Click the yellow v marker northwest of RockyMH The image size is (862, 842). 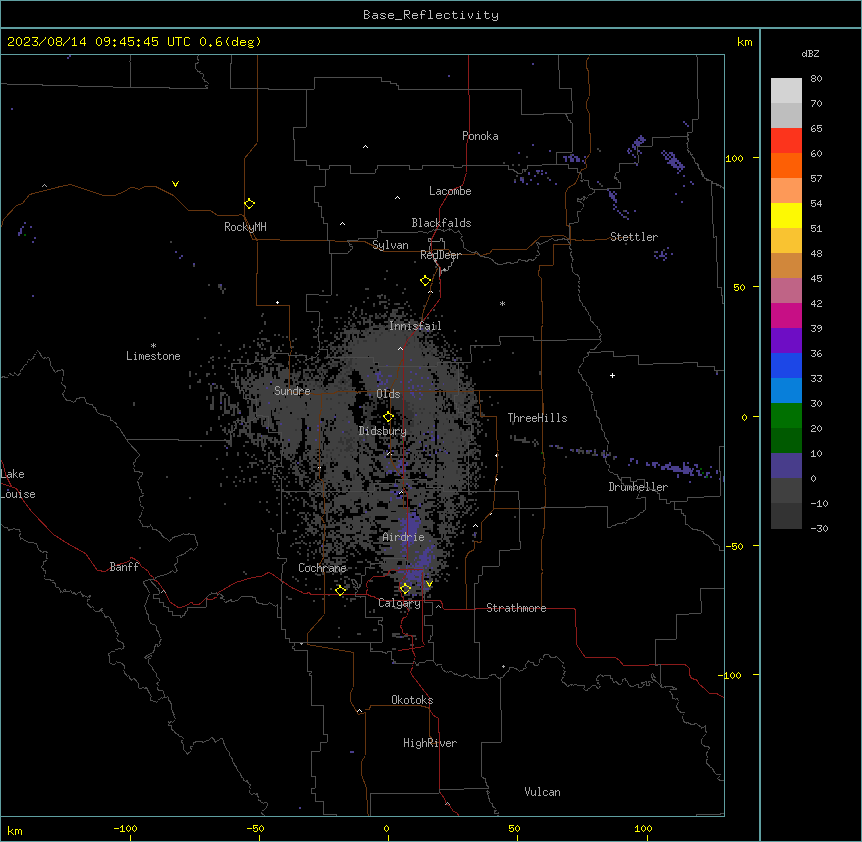(x=175, y=184)
